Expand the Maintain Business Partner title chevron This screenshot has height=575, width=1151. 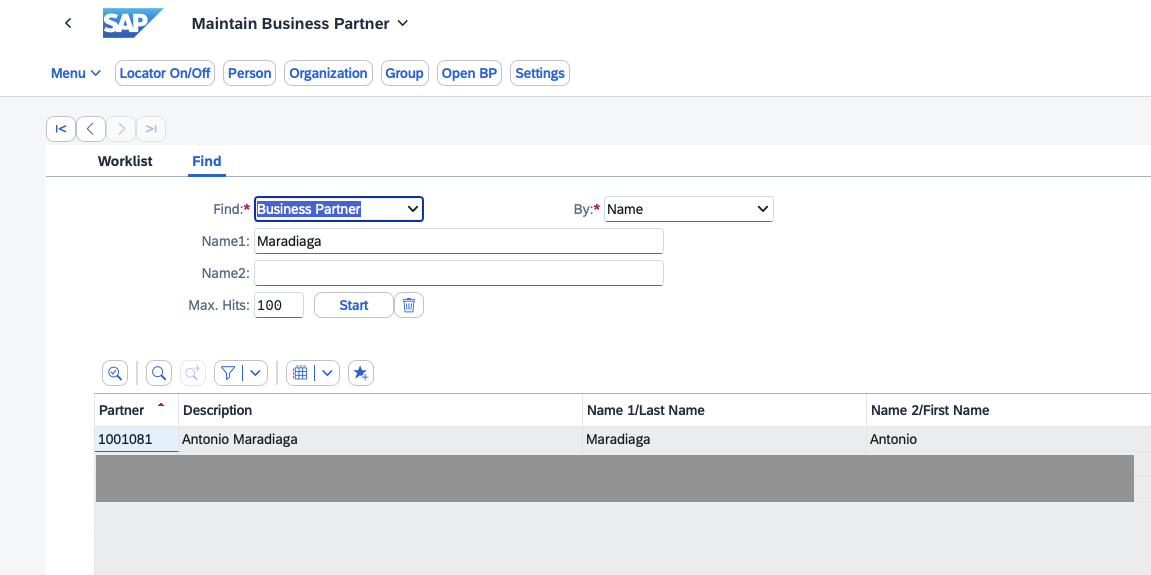pyautogui.click(x=403, y=23)
